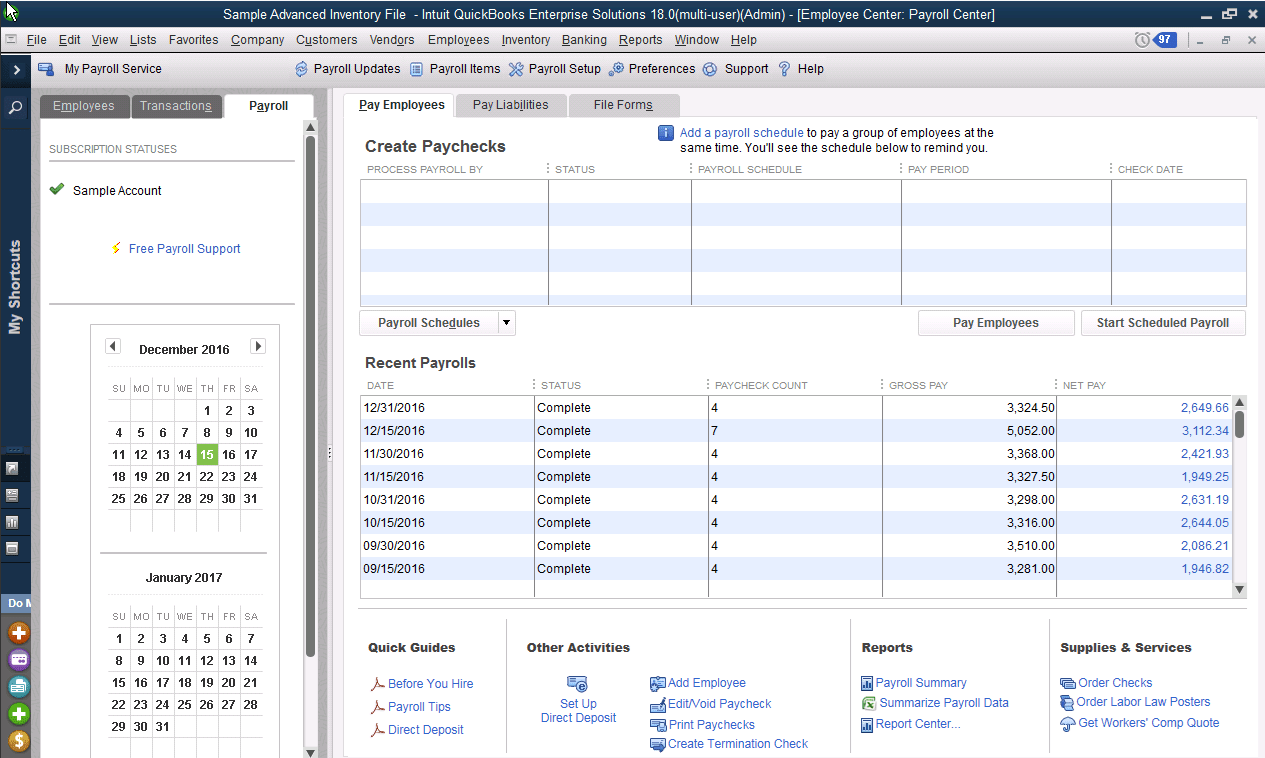Open the payroll Help icon

(x=784, y=69)
